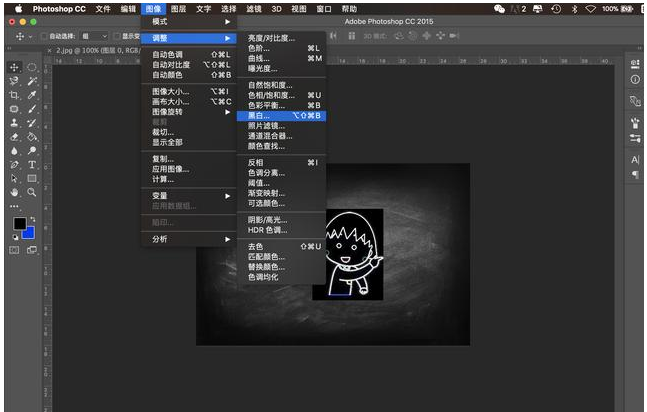The height and width of the screenshot is (412, 647).
Task: Choose 色相/饱和度 adjustment
Action: click(x=271, y=95)
